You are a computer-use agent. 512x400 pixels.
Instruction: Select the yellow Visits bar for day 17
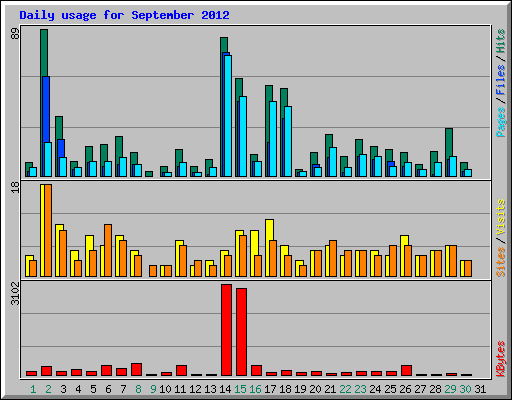(270, 230)
